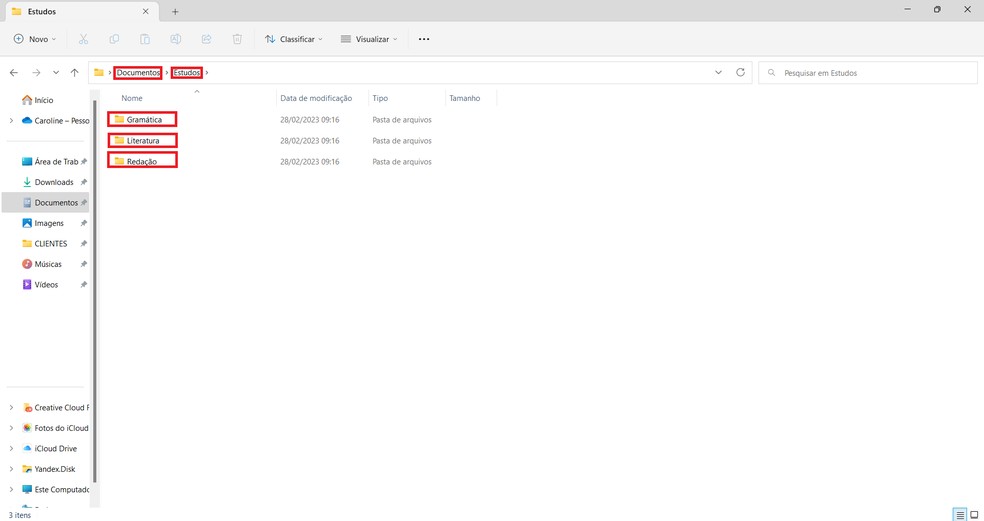Open the CLIENTES pinned folder
The height and width of the screenshot is (521, 984).
coord(45,244)
